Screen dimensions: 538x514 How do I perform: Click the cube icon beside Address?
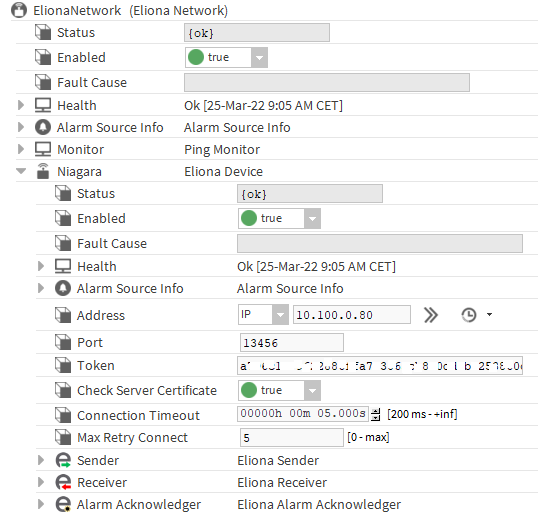click(63, 315)
